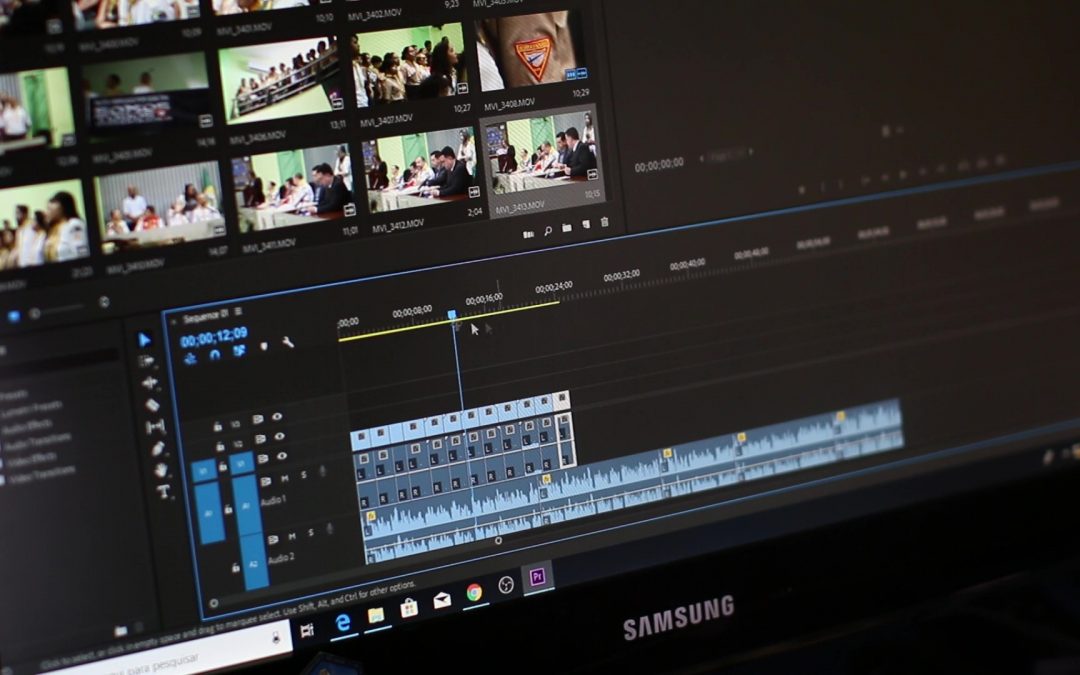Toggle eye visibility on top video track
Image resolution: width=1080 pixels, height=675 pixels.
(x=277, y=417)
